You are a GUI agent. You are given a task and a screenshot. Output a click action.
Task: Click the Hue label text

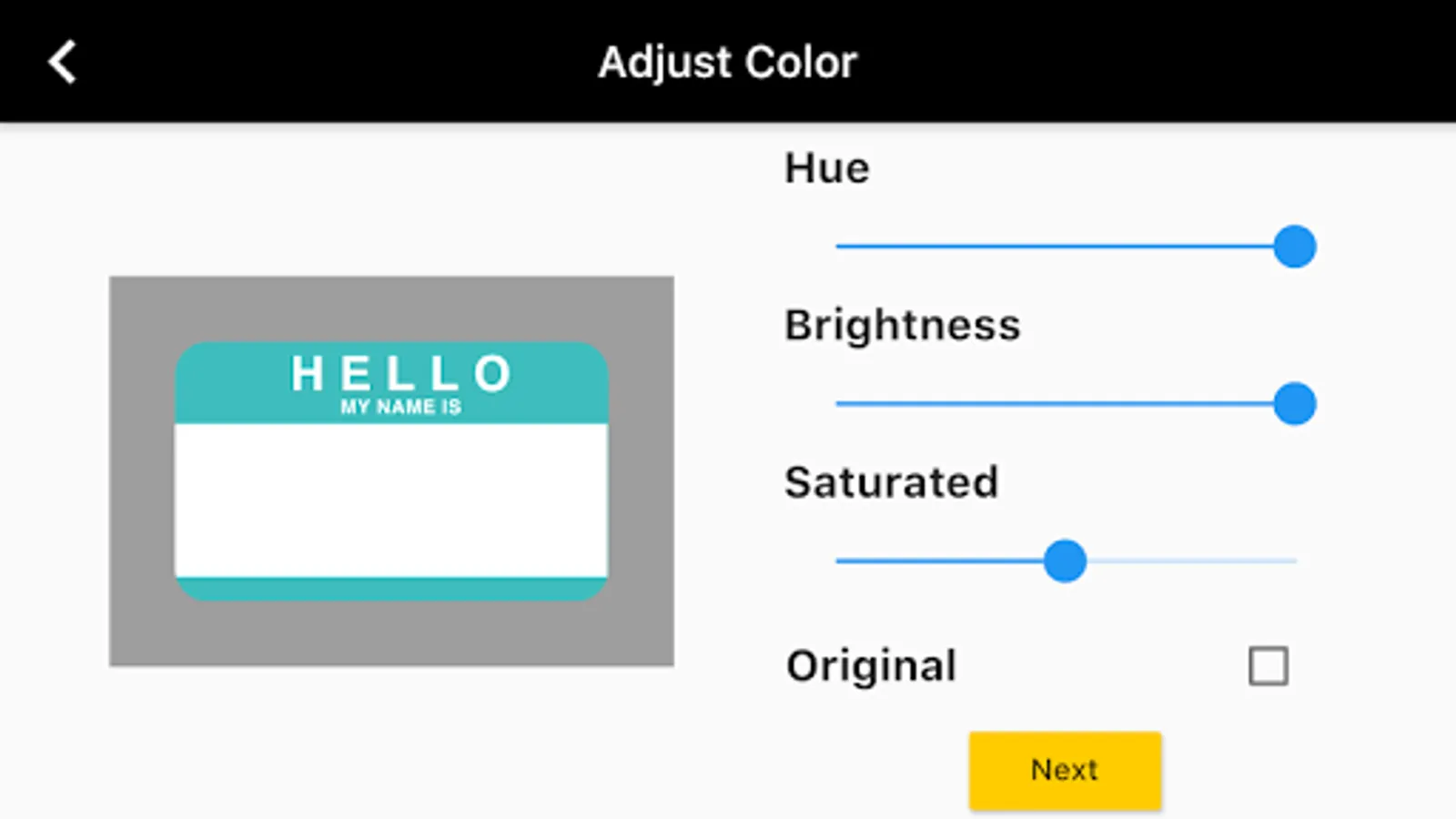826,168
